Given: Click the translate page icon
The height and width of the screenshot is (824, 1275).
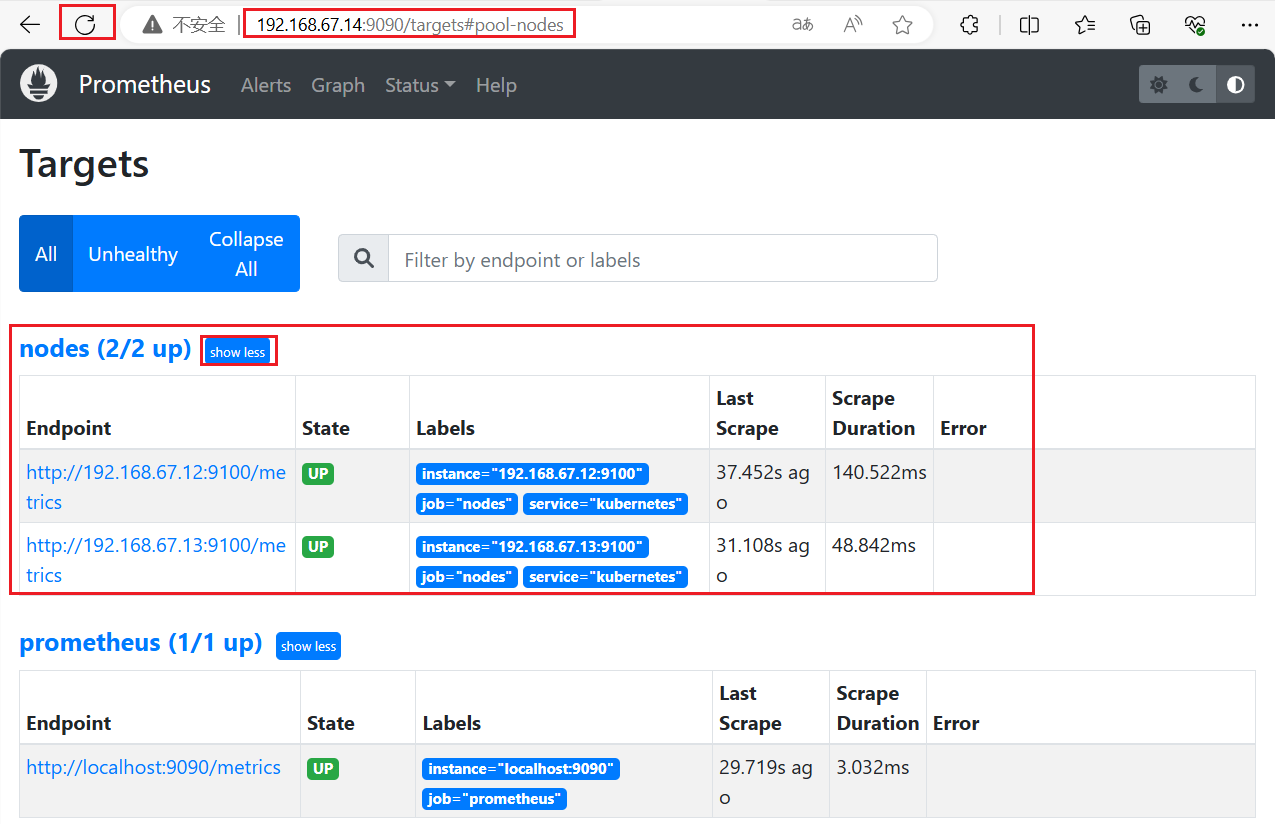Looking at the screenshot, I should coord(802,25).
